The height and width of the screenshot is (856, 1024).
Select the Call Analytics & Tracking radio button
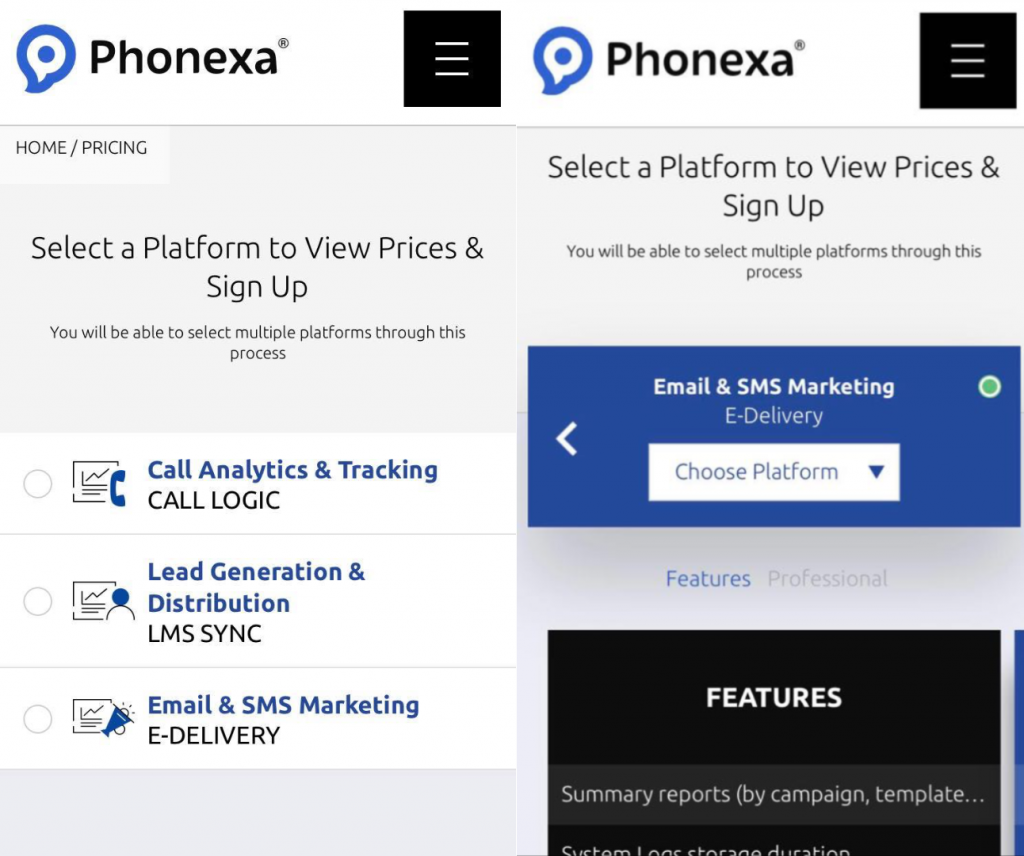38,484
